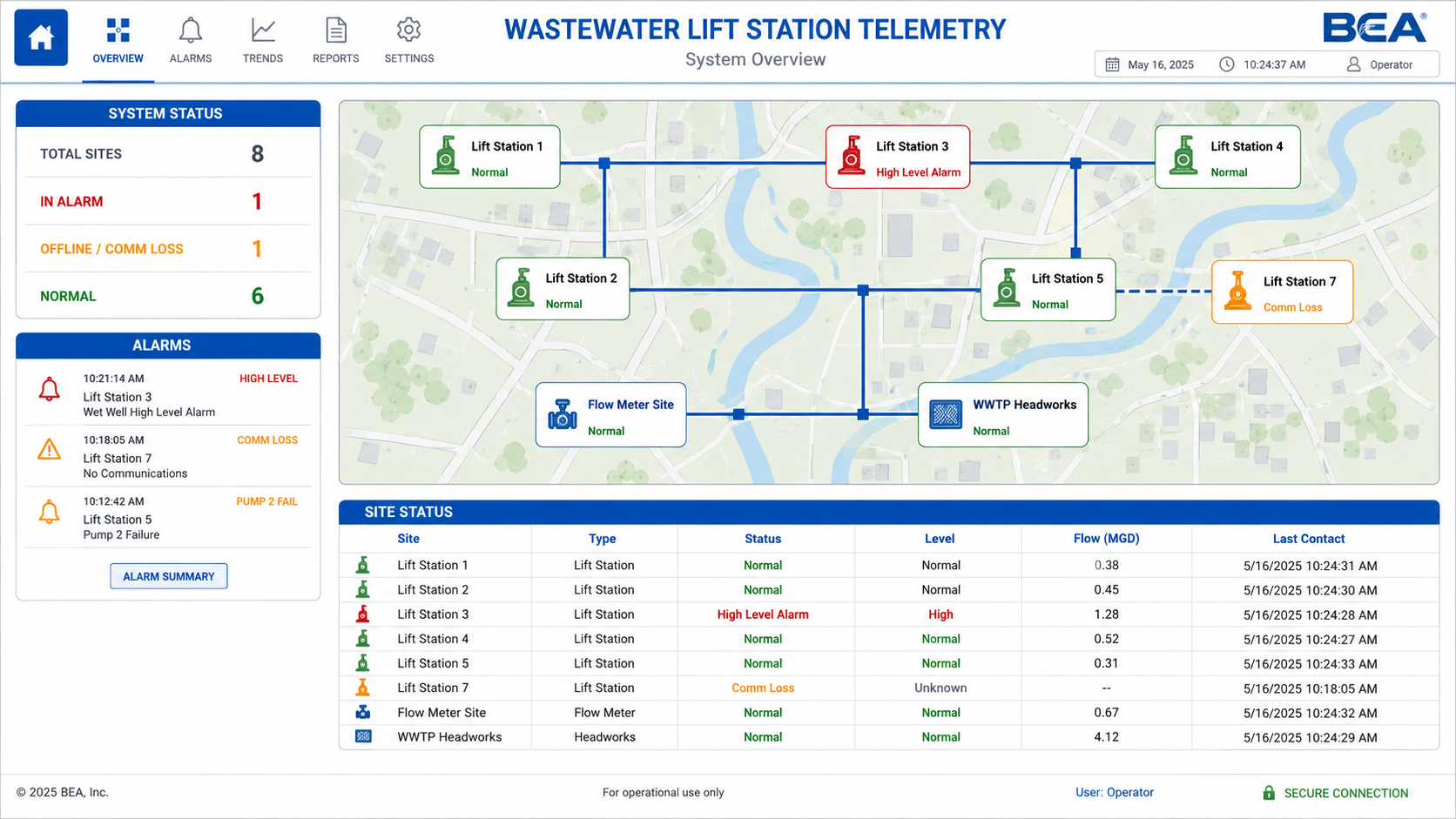Click the flow value '1.28'
The width and height of the screenshot is (1456, 819).
(x=1106, y=614)
